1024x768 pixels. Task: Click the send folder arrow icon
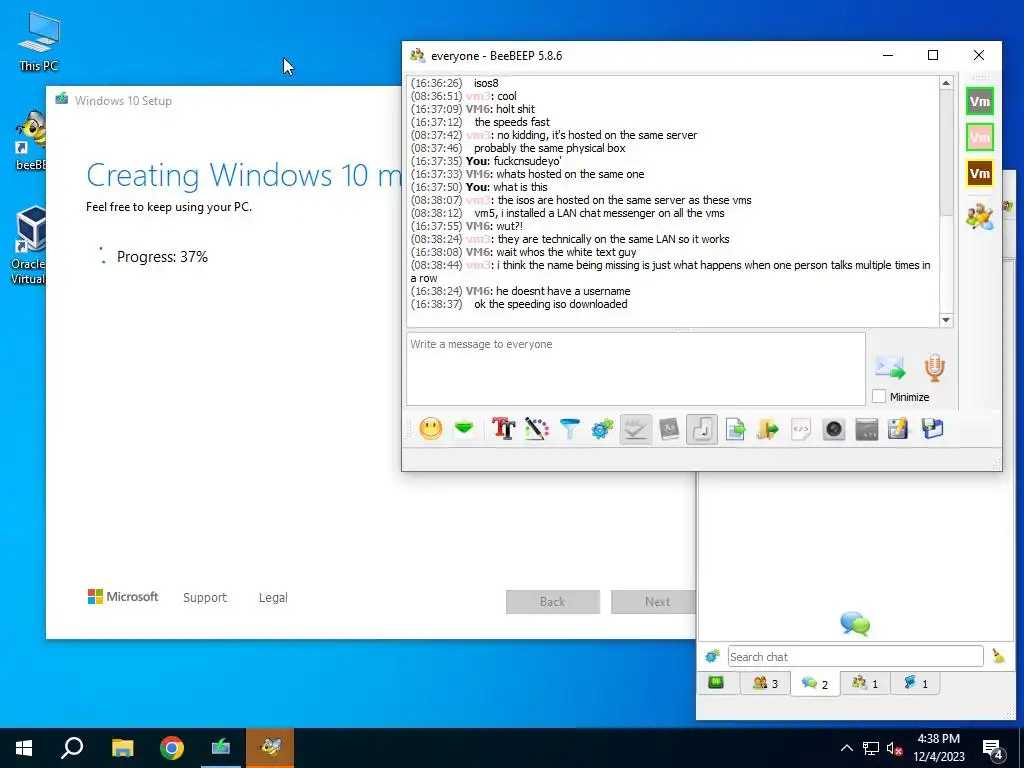[768, 429]
